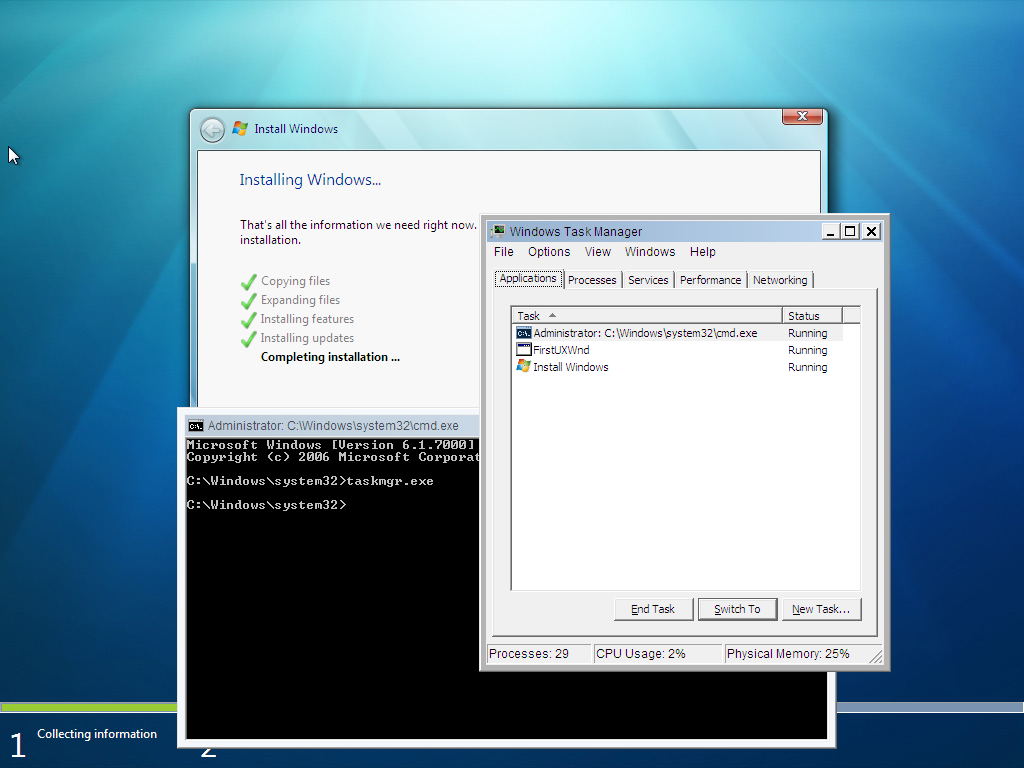Click the back arrow in Install Windows
The width and height of the screenshot is (1024, 768).
[212, 130]
